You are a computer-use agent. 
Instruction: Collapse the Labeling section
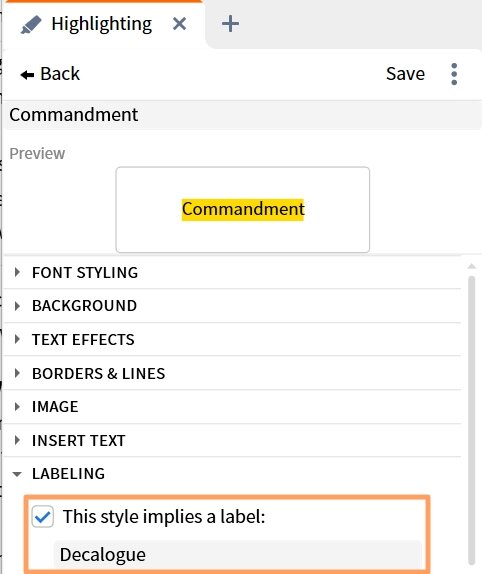232,474
